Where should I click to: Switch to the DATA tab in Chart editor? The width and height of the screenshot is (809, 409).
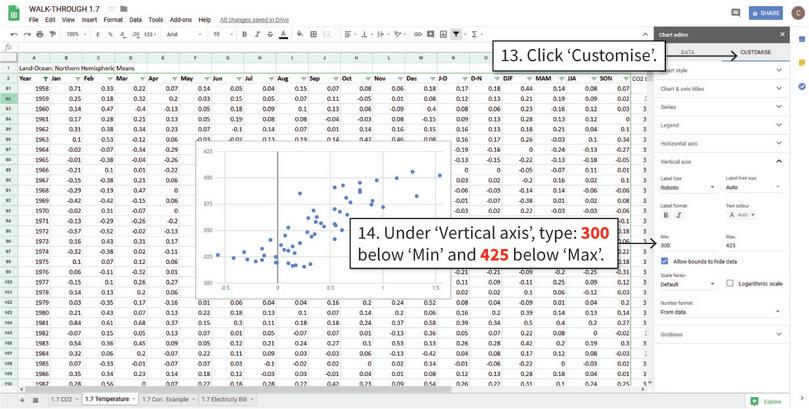tap(688, 53)
